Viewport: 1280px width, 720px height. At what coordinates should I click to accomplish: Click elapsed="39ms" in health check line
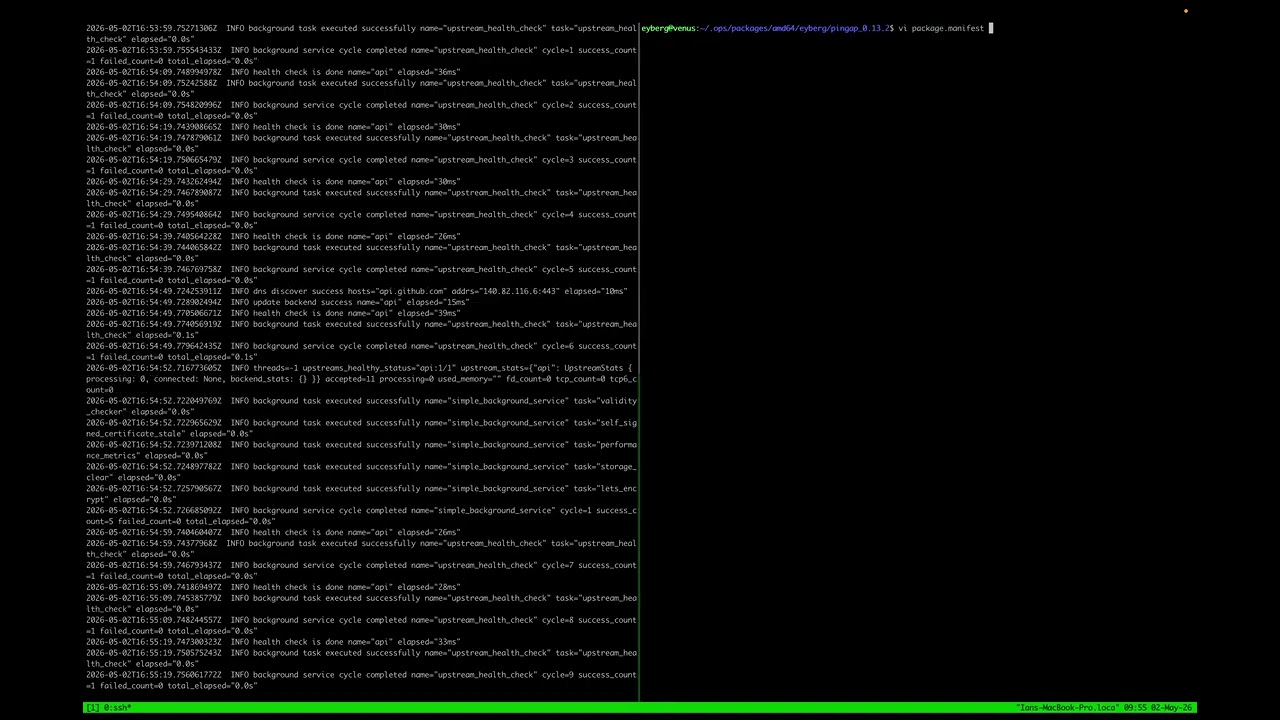[x=429, y=313]
